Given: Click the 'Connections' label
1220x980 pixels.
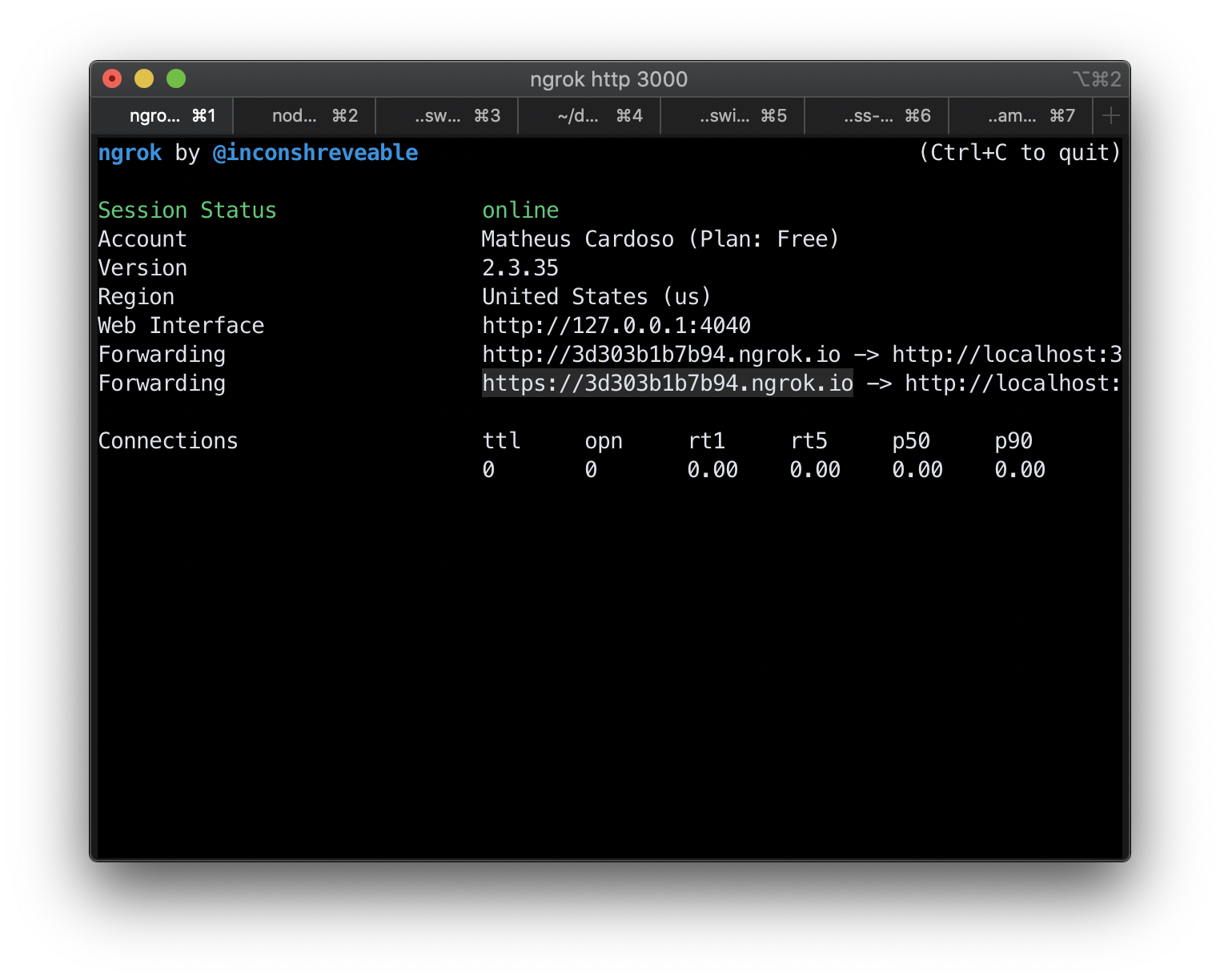Looking at the screenshot, I should [168, 441].
